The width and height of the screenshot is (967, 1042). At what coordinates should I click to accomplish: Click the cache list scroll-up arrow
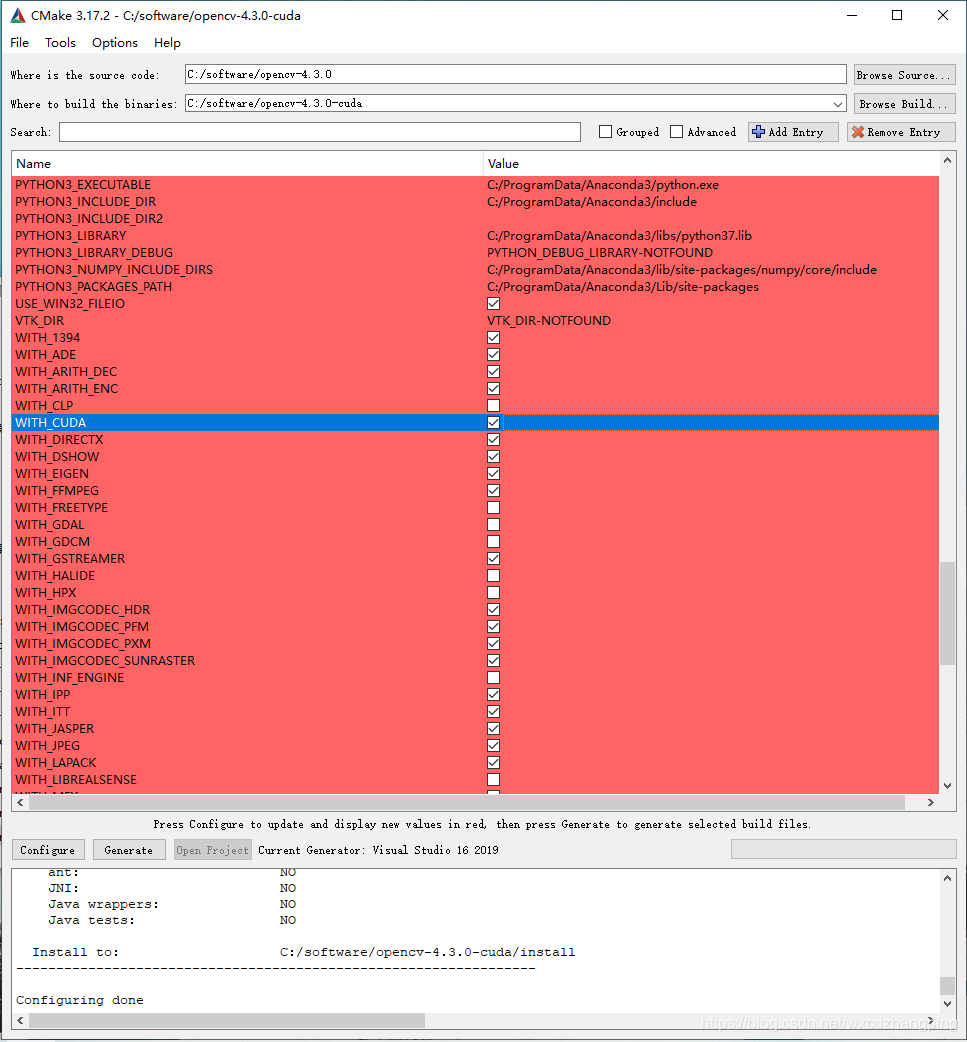click(947, 160)
